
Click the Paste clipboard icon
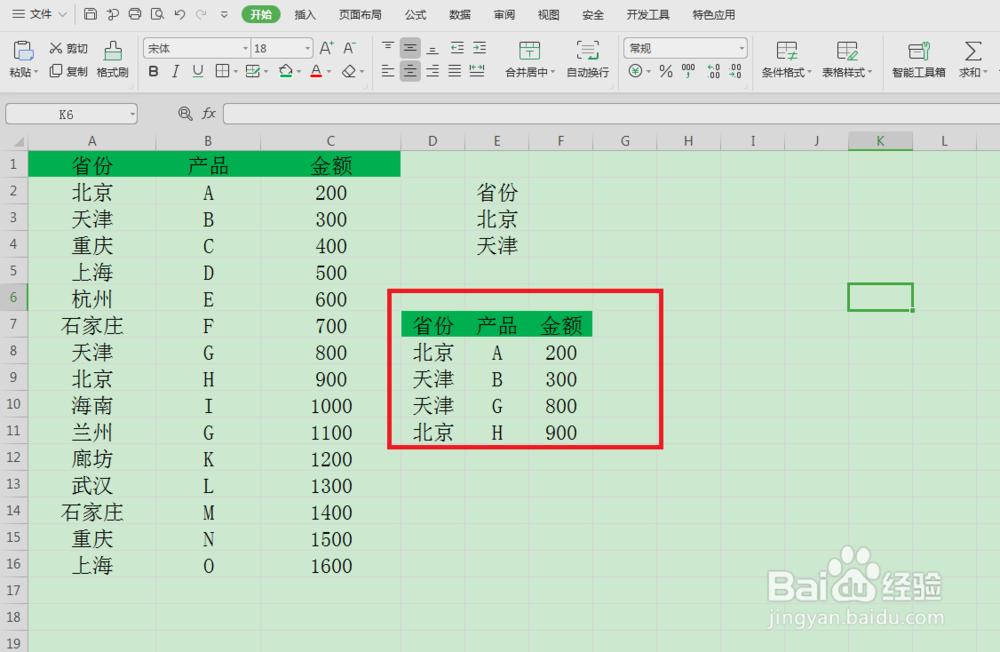(23, 50)
